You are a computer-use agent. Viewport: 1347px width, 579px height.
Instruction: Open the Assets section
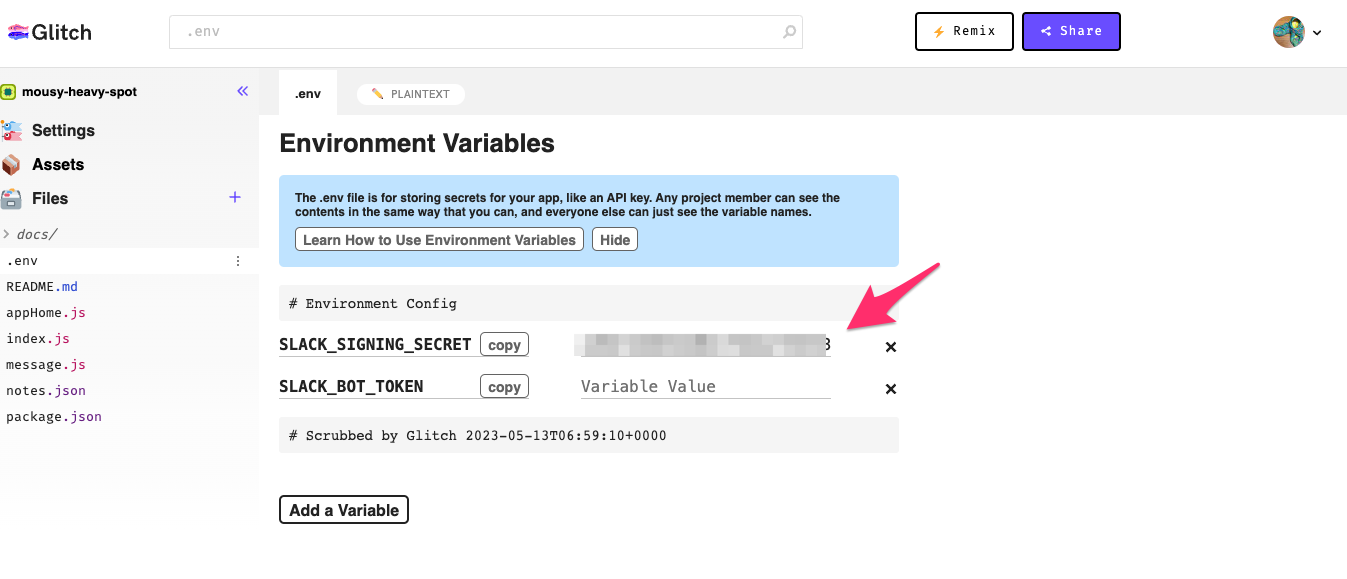pyautogui.click(x=57, y=164)
